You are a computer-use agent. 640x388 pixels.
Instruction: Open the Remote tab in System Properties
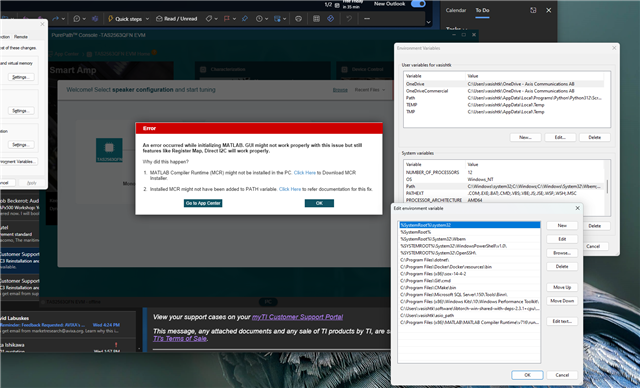point(21,37)
